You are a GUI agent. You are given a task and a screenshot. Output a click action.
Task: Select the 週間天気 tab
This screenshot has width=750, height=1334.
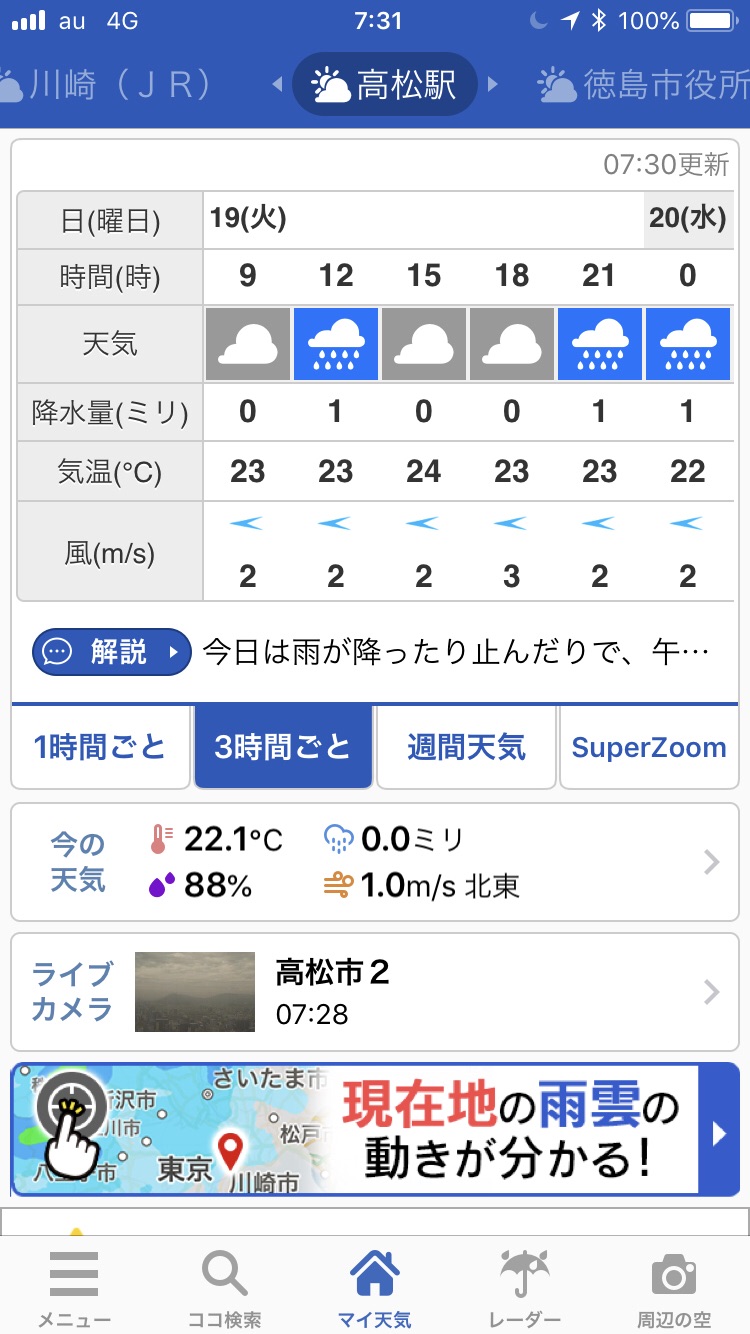coord(466,747)
